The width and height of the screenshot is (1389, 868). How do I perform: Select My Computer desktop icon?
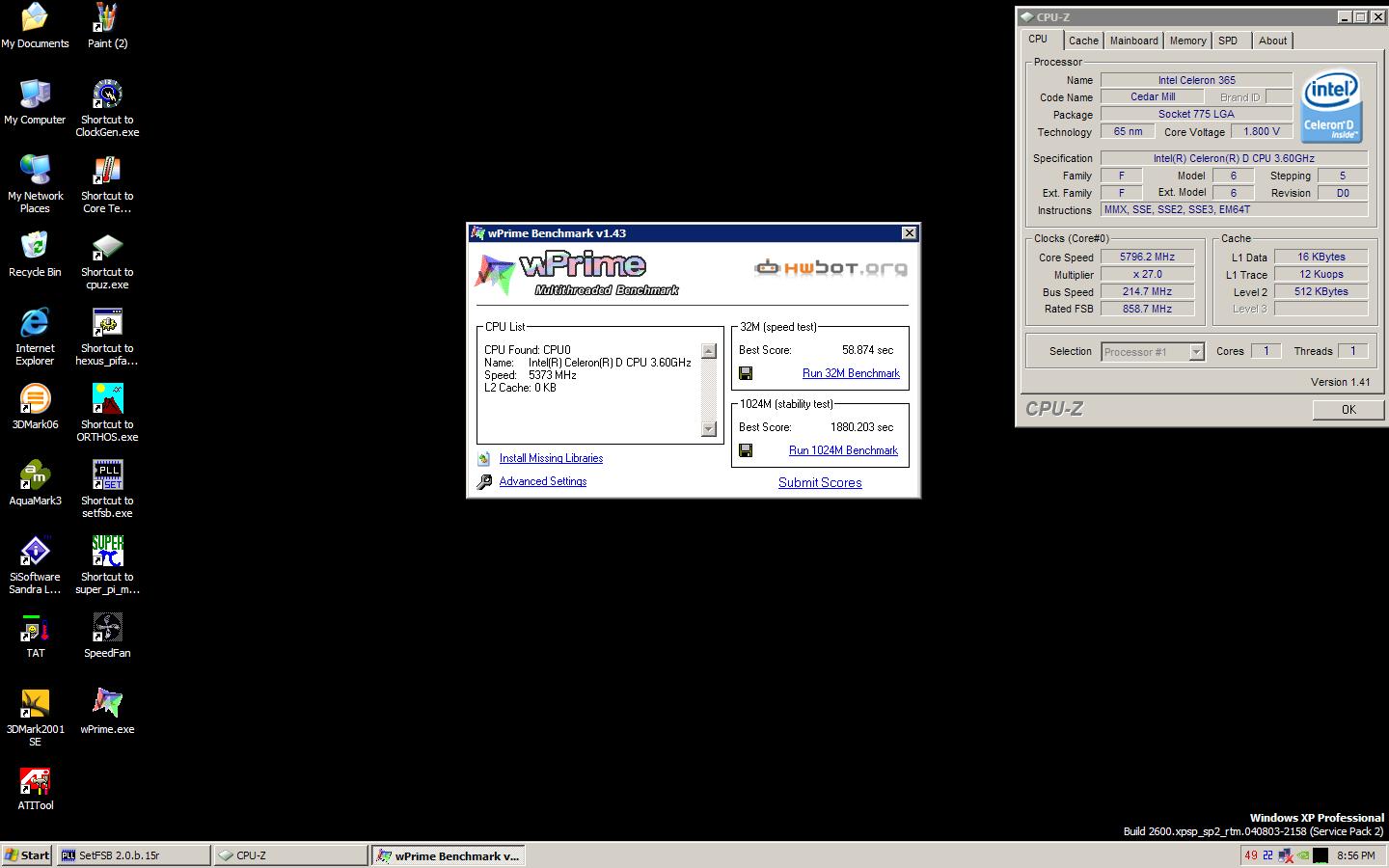(x=35, y=101)
